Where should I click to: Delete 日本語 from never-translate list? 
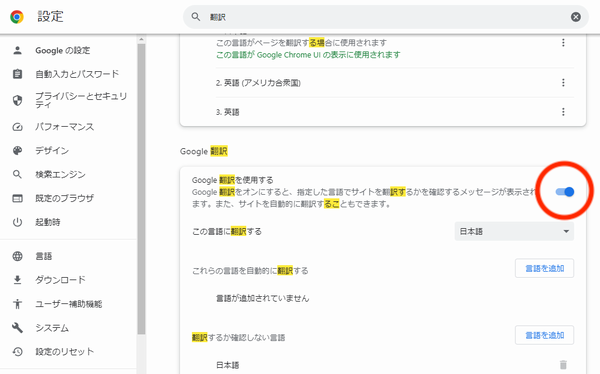click(563, 364)
